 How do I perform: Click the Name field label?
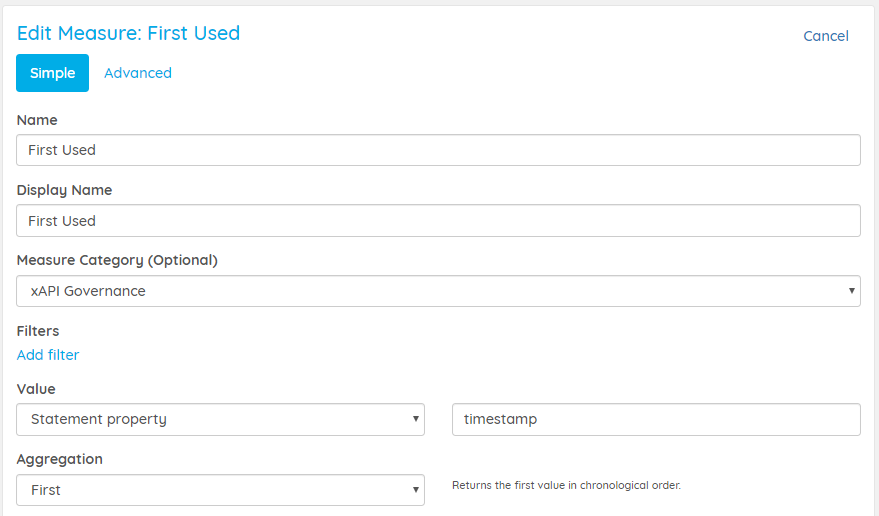[x=37, y=120]
